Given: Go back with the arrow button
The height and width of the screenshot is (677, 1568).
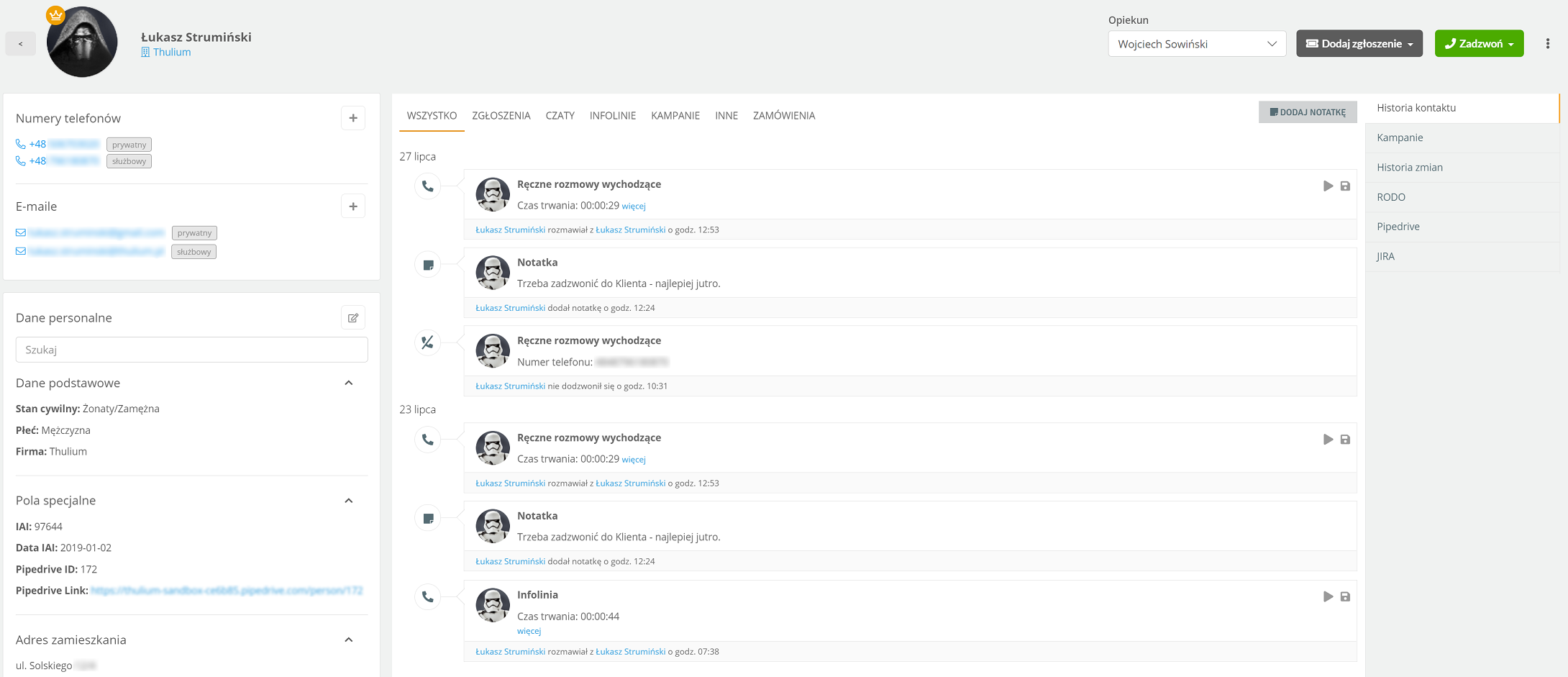Looking at the screenshot, I should pos(20,44).
